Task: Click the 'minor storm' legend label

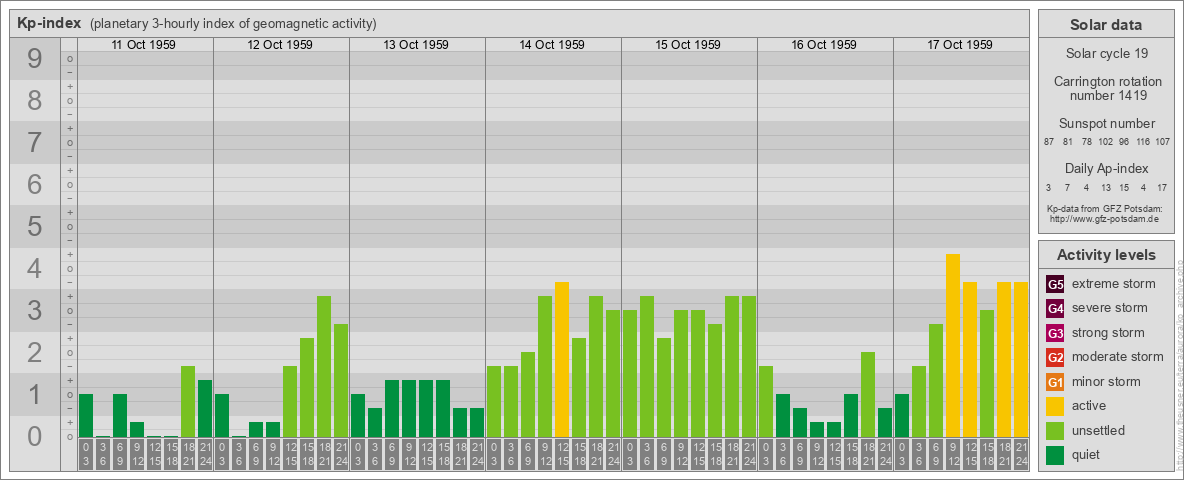Action: click(1106, 382)
